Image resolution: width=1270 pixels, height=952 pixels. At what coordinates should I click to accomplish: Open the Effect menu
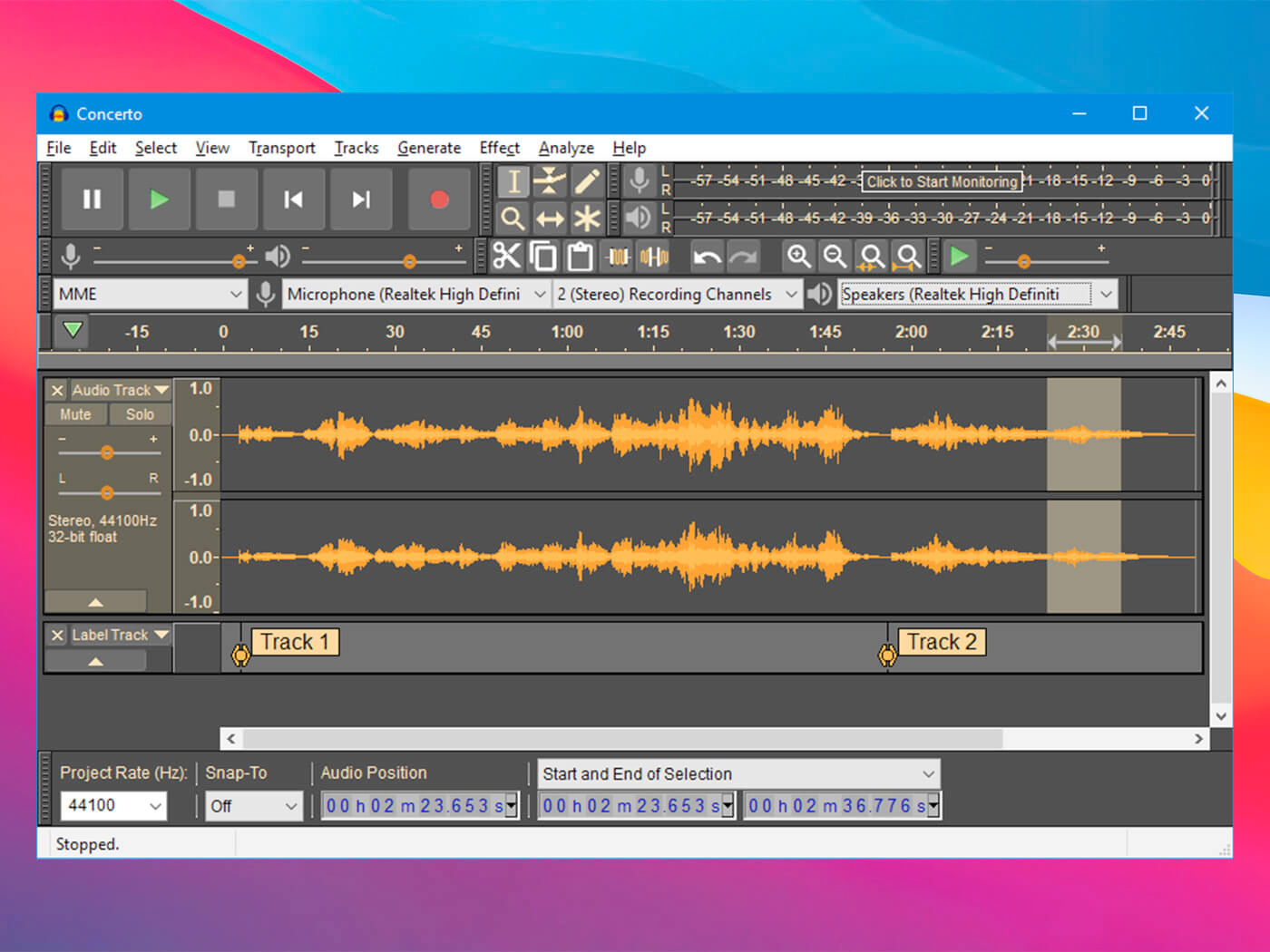tap(499, 148)
